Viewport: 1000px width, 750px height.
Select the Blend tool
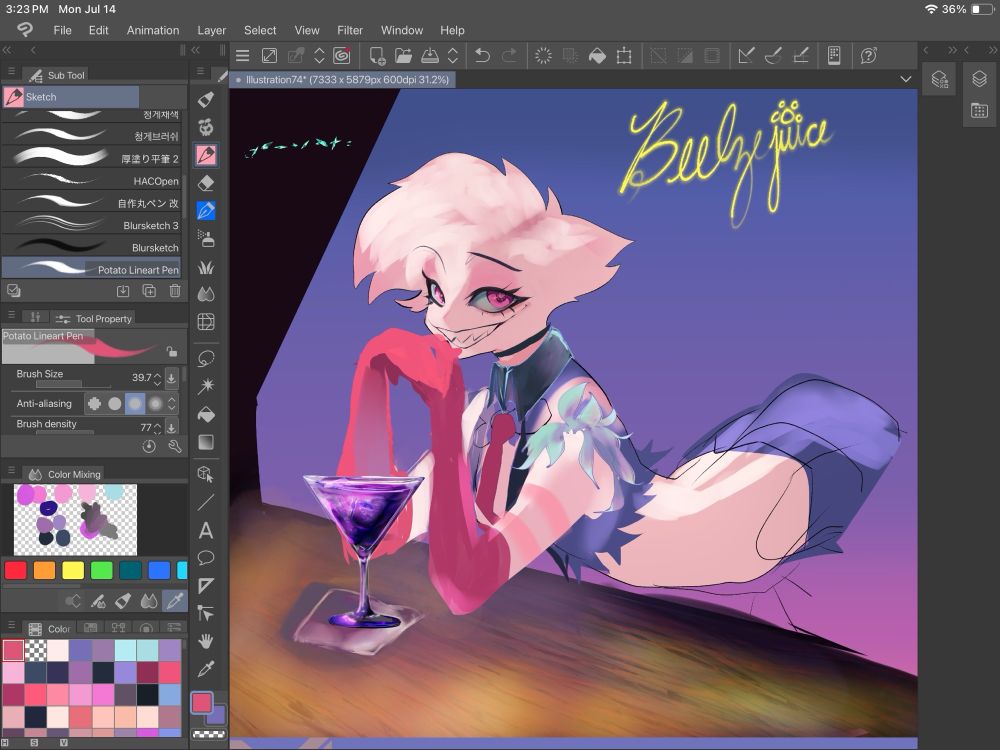(206, 294)
